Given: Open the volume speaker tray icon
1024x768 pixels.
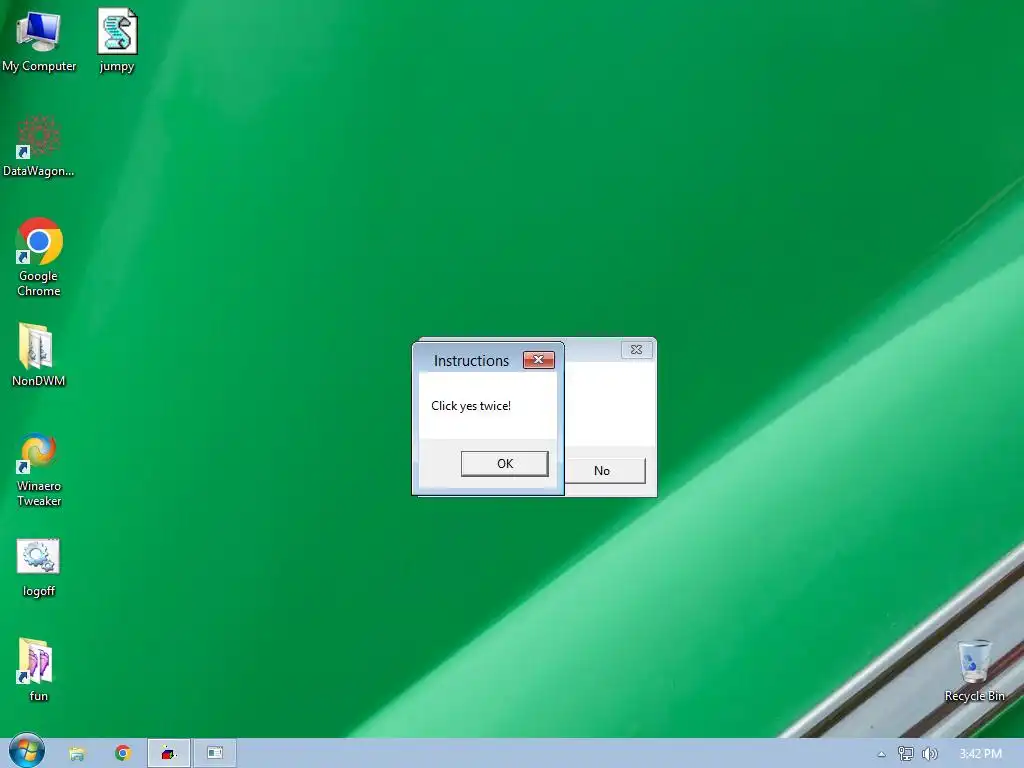Looking at the screenshot, I should pyautogui.click(x=929, y=754).
